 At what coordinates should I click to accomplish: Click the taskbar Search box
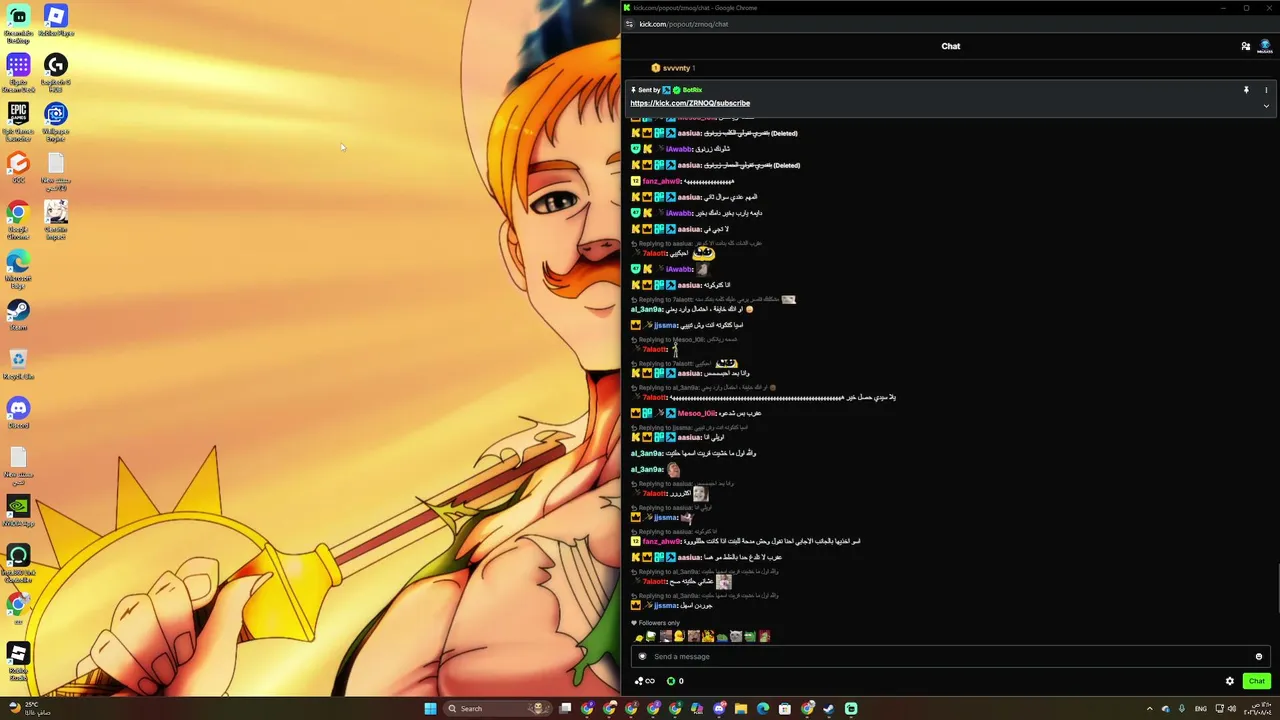point(499,708)
